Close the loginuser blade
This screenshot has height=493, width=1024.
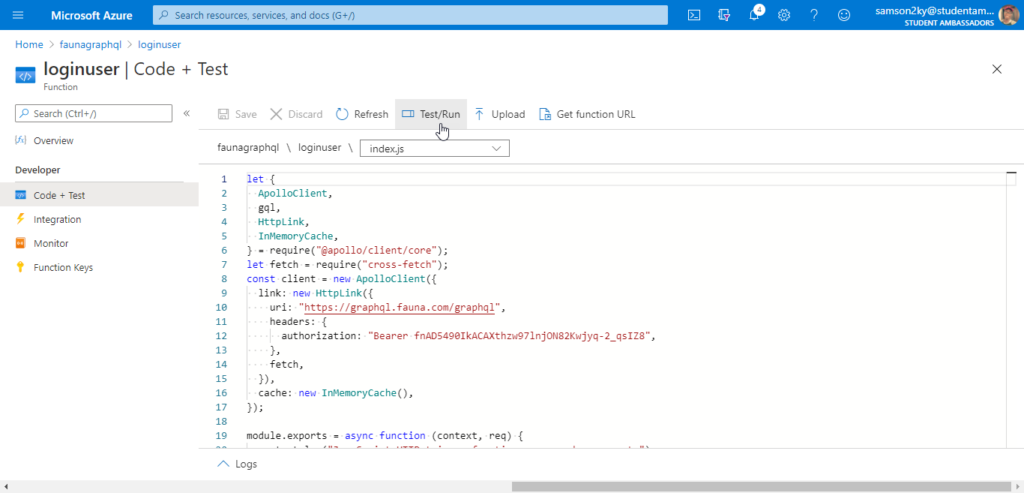(997, 69)
